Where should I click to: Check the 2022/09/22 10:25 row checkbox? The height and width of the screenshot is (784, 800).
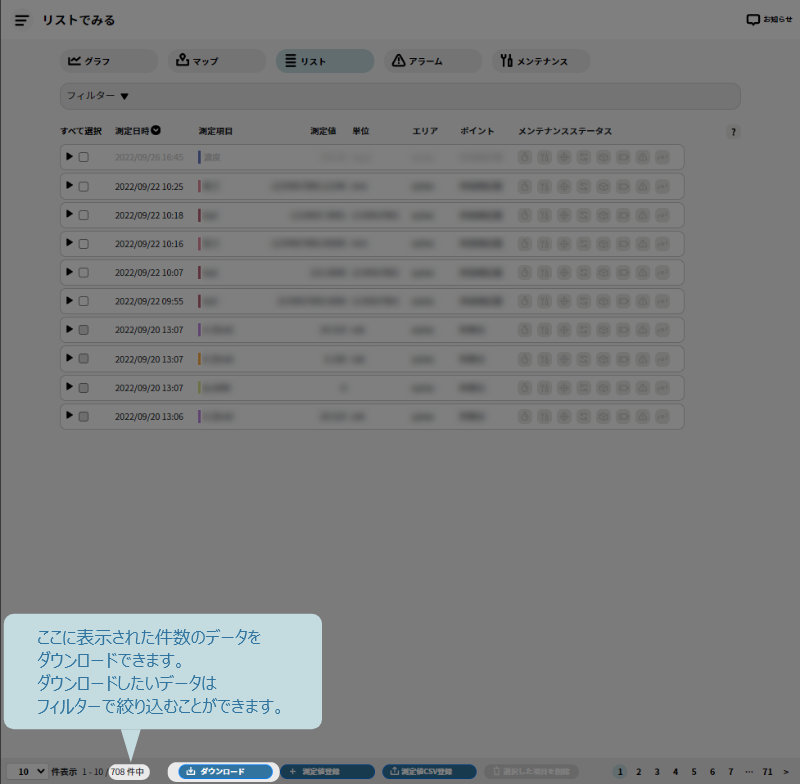pyautogui.click(x=84, y=186)
